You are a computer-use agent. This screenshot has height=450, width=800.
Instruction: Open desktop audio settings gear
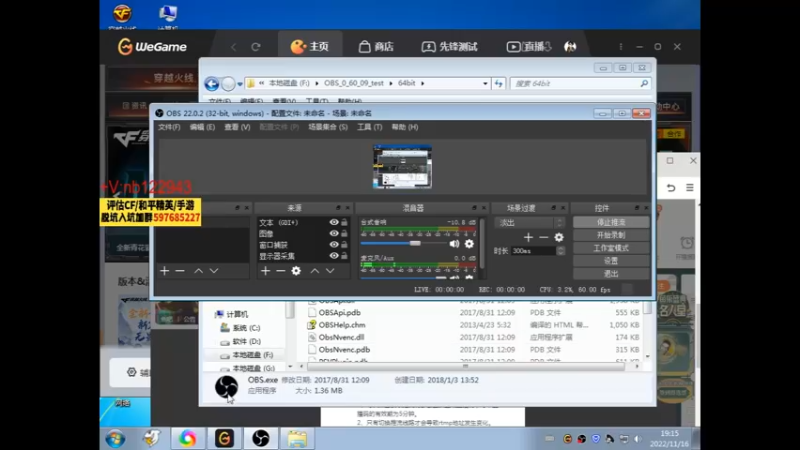coord(469,244)
